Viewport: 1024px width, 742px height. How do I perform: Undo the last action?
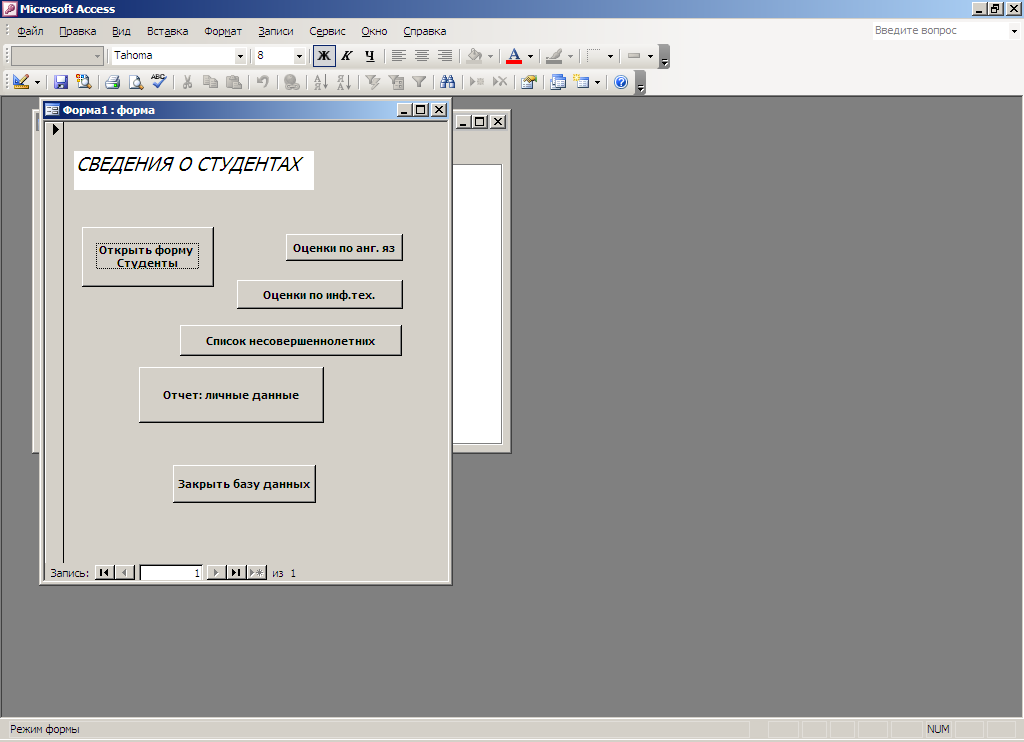point(263,82)
